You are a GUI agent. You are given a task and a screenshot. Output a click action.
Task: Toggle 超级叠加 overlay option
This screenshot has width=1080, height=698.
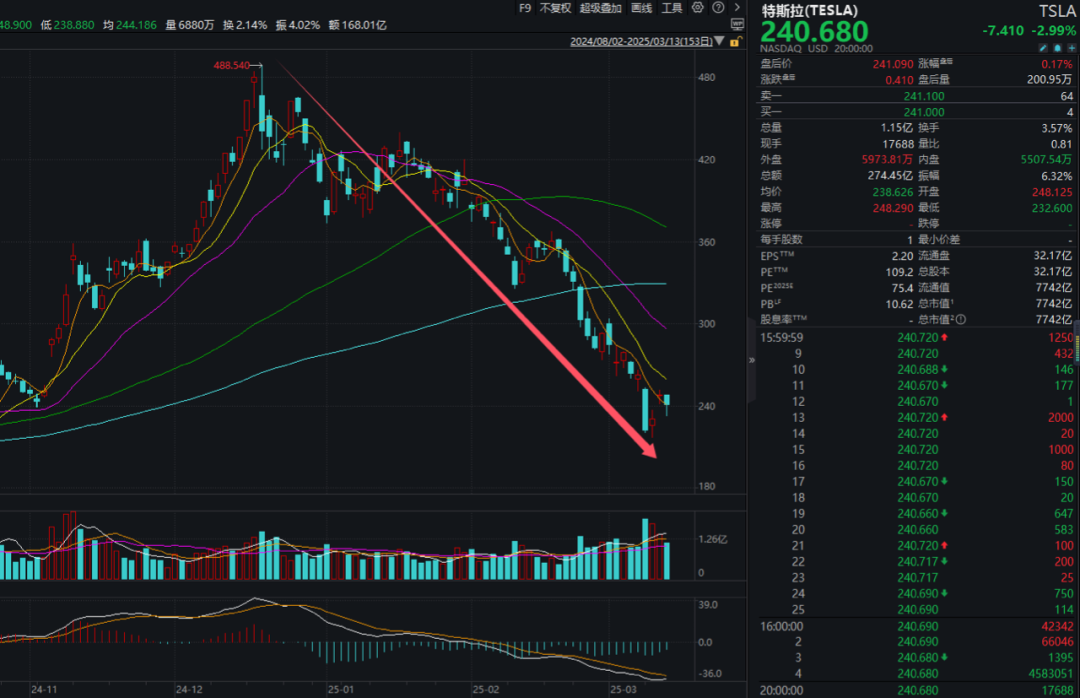(600, 8)
